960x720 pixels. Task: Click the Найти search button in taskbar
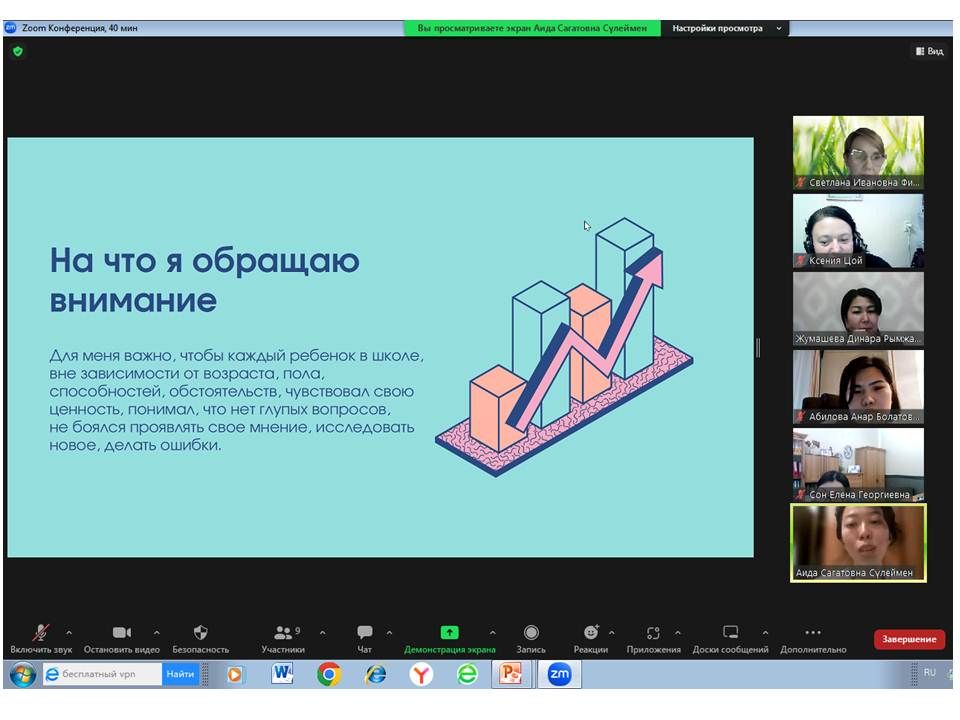tap(180, 674)
